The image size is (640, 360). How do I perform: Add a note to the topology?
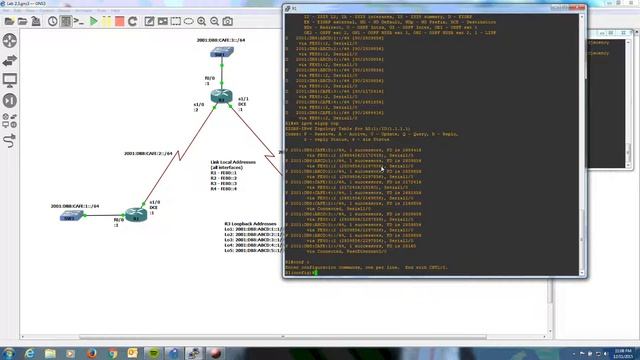point(149,21)
